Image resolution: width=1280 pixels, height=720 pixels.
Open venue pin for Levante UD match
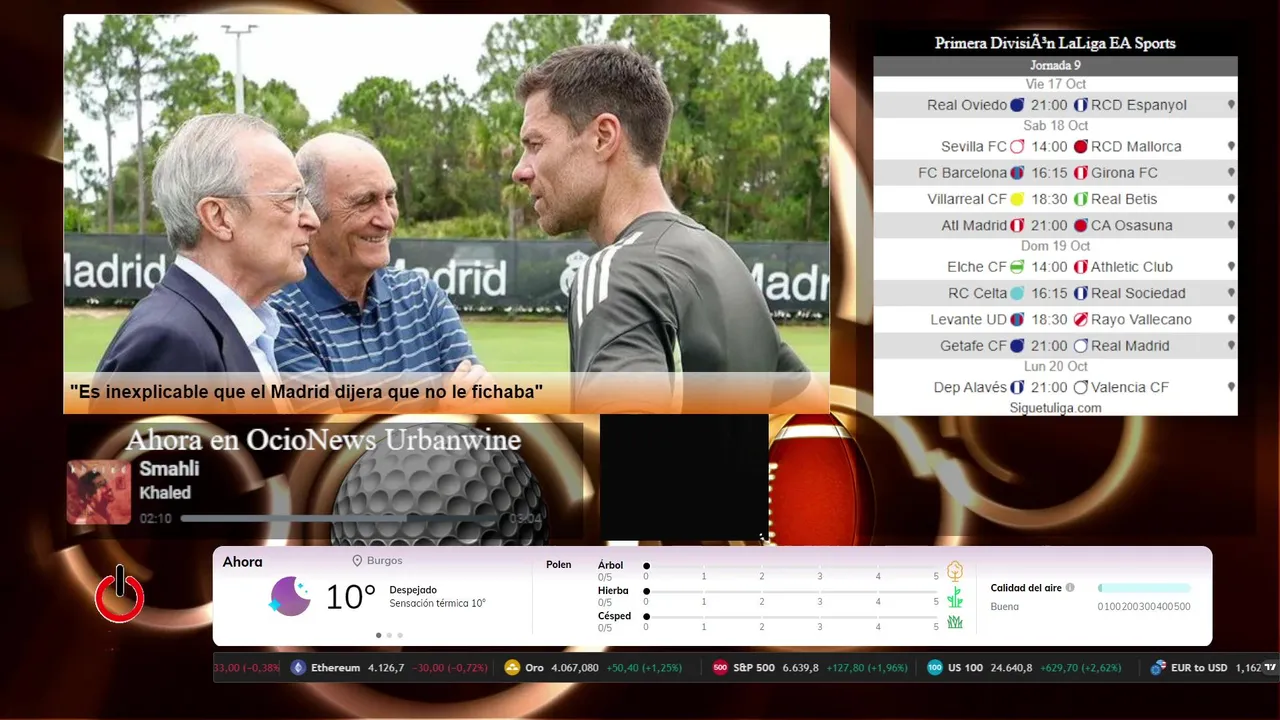pos(1231,320)
